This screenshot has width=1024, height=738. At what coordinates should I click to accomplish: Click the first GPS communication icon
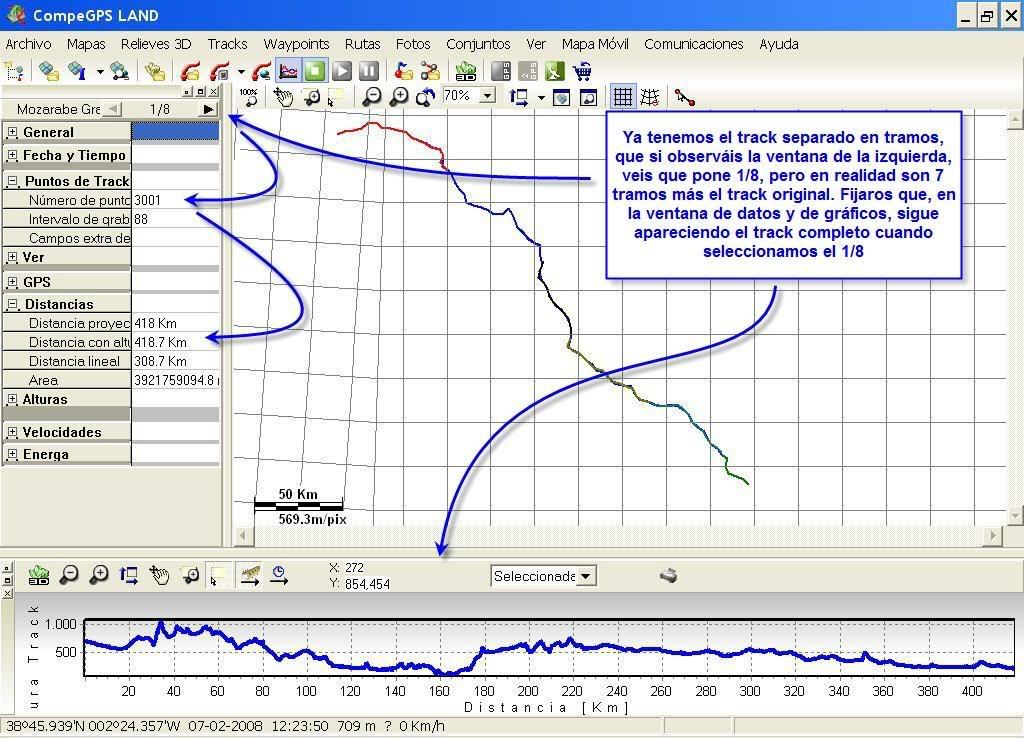tap(501, 71)
